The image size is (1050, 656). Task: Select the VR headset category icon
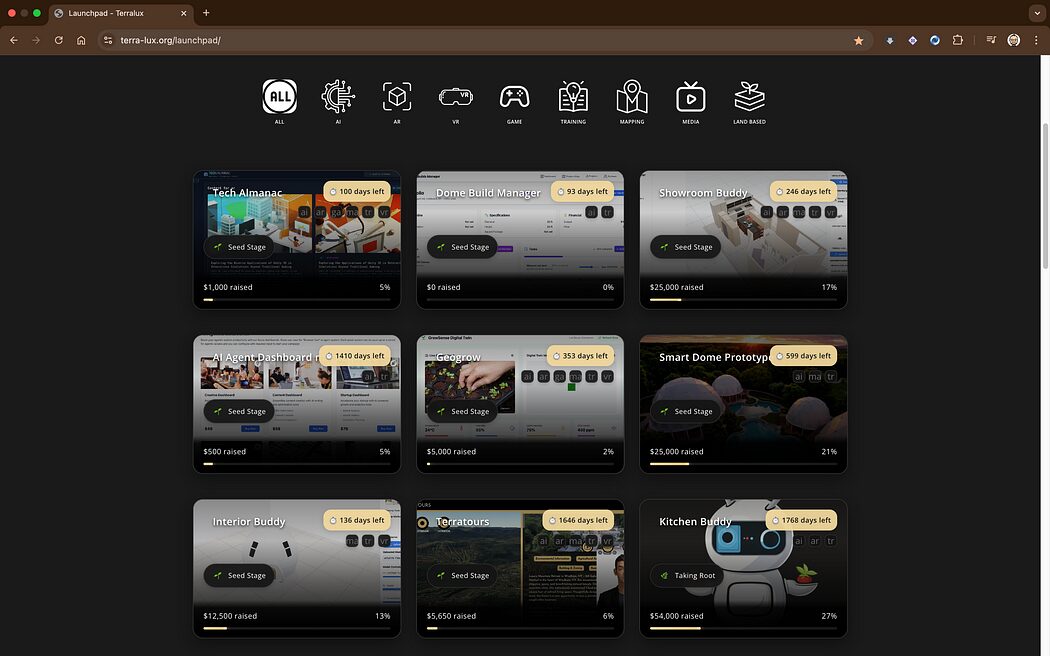click(455, 97)
